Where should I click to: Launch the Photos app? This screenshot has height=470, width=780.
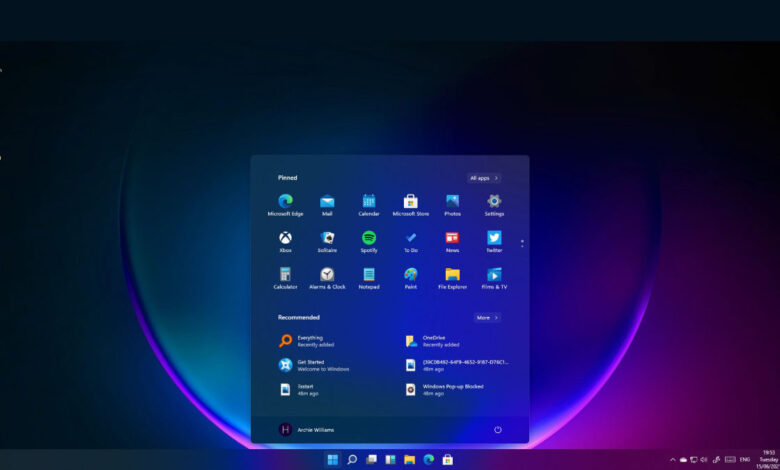[x=452, y=205]
